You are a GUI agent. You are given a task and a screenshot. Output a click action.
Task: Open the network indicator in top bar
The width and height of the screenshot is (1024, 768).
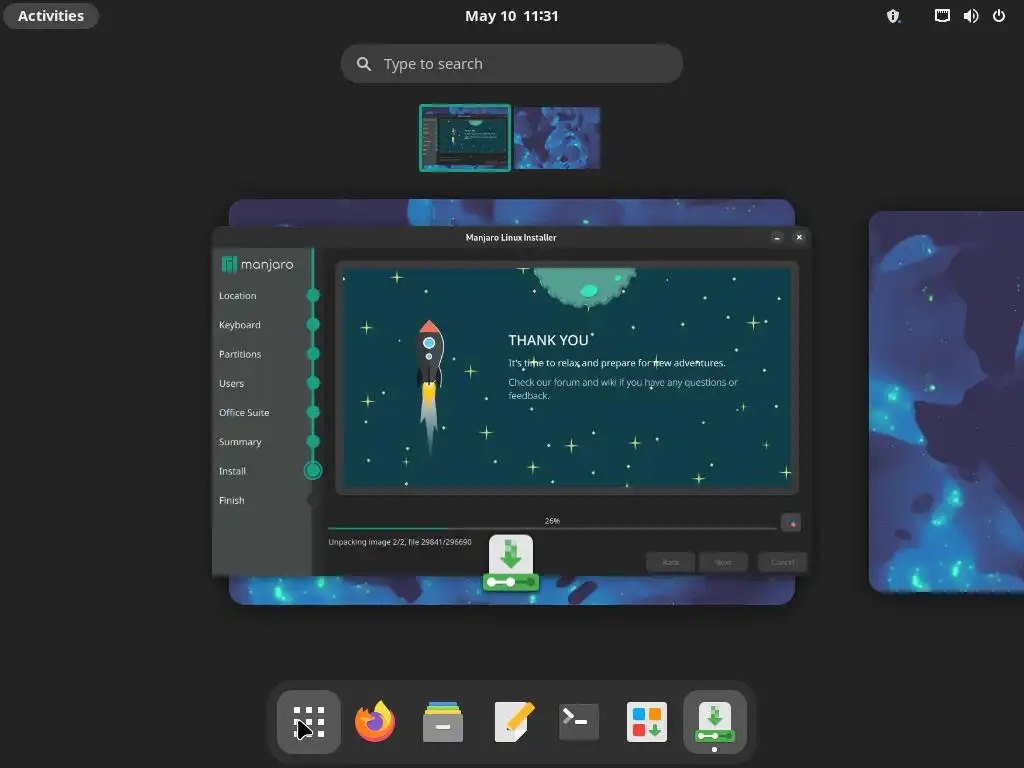942,16
